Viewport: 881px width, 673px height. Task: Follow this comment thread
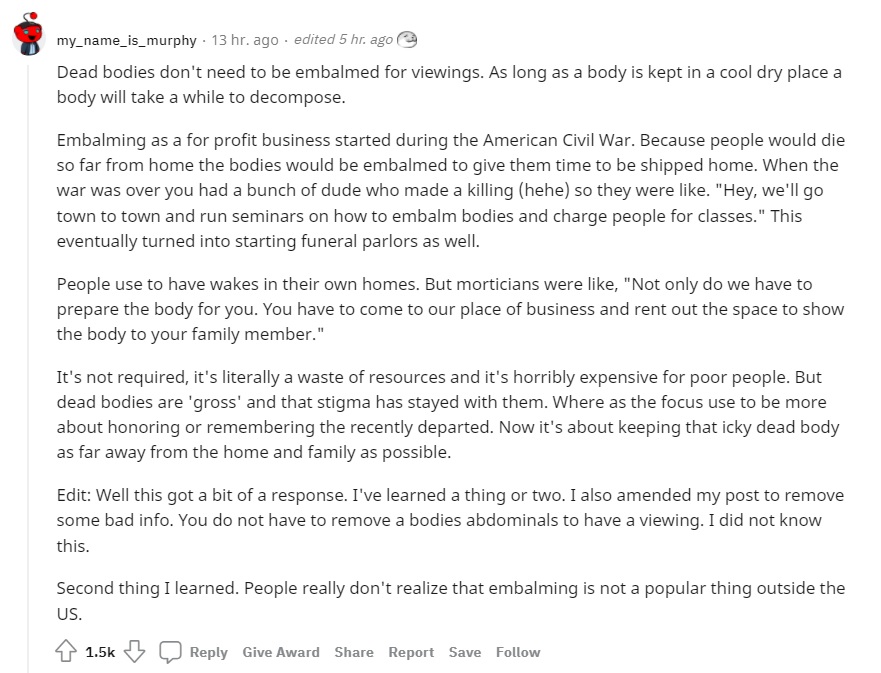coord(518,652)
